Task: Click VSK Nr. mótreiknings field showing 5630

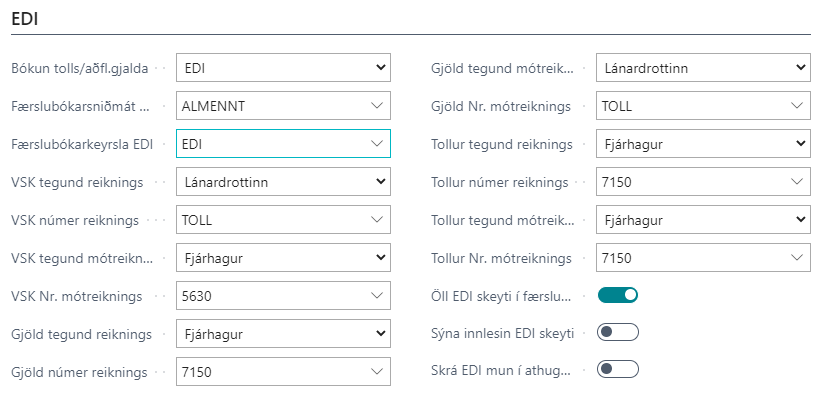Action: (270, 295)
